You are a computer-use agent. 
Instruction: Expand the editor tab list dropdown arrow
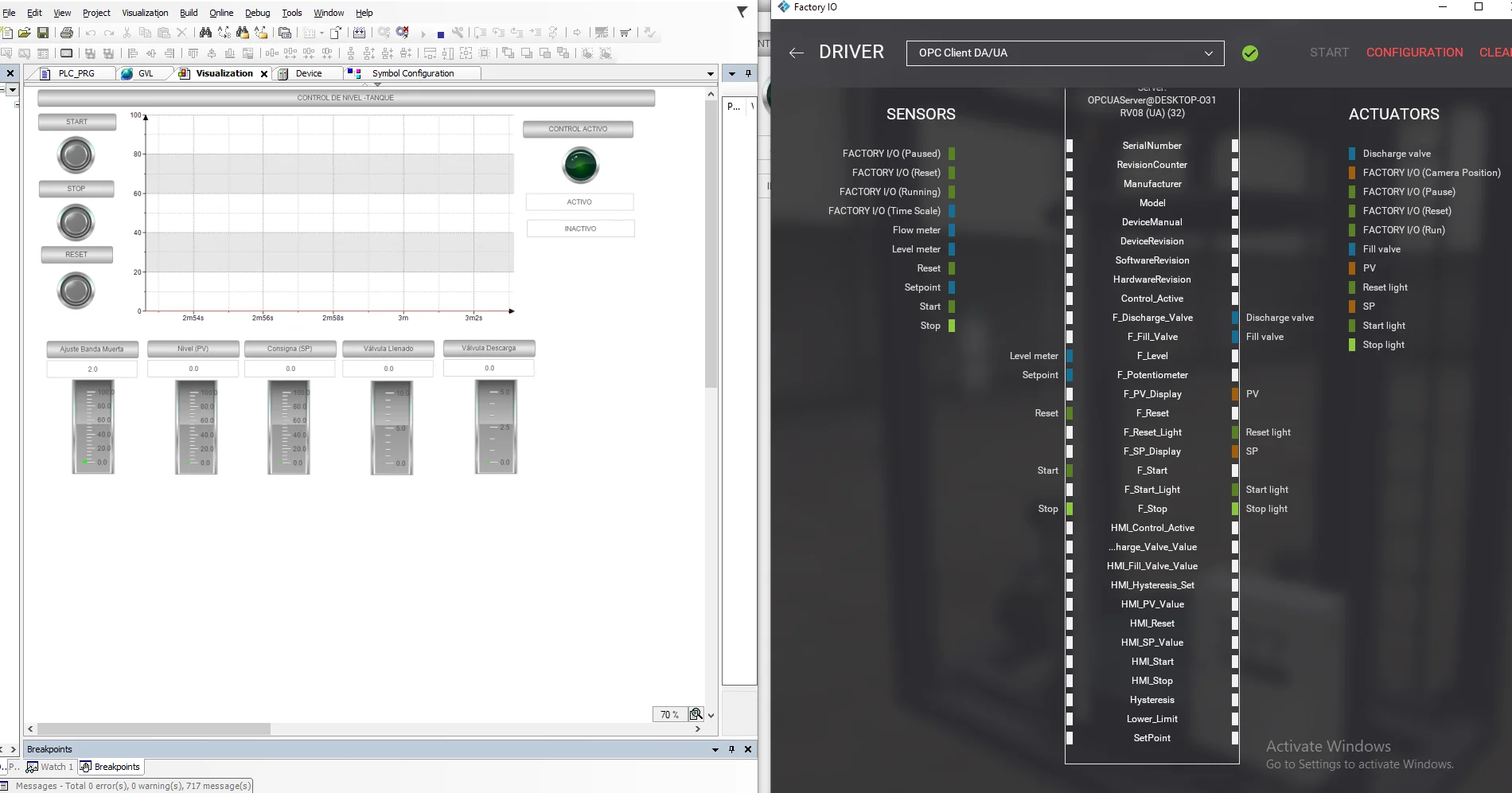711,74
